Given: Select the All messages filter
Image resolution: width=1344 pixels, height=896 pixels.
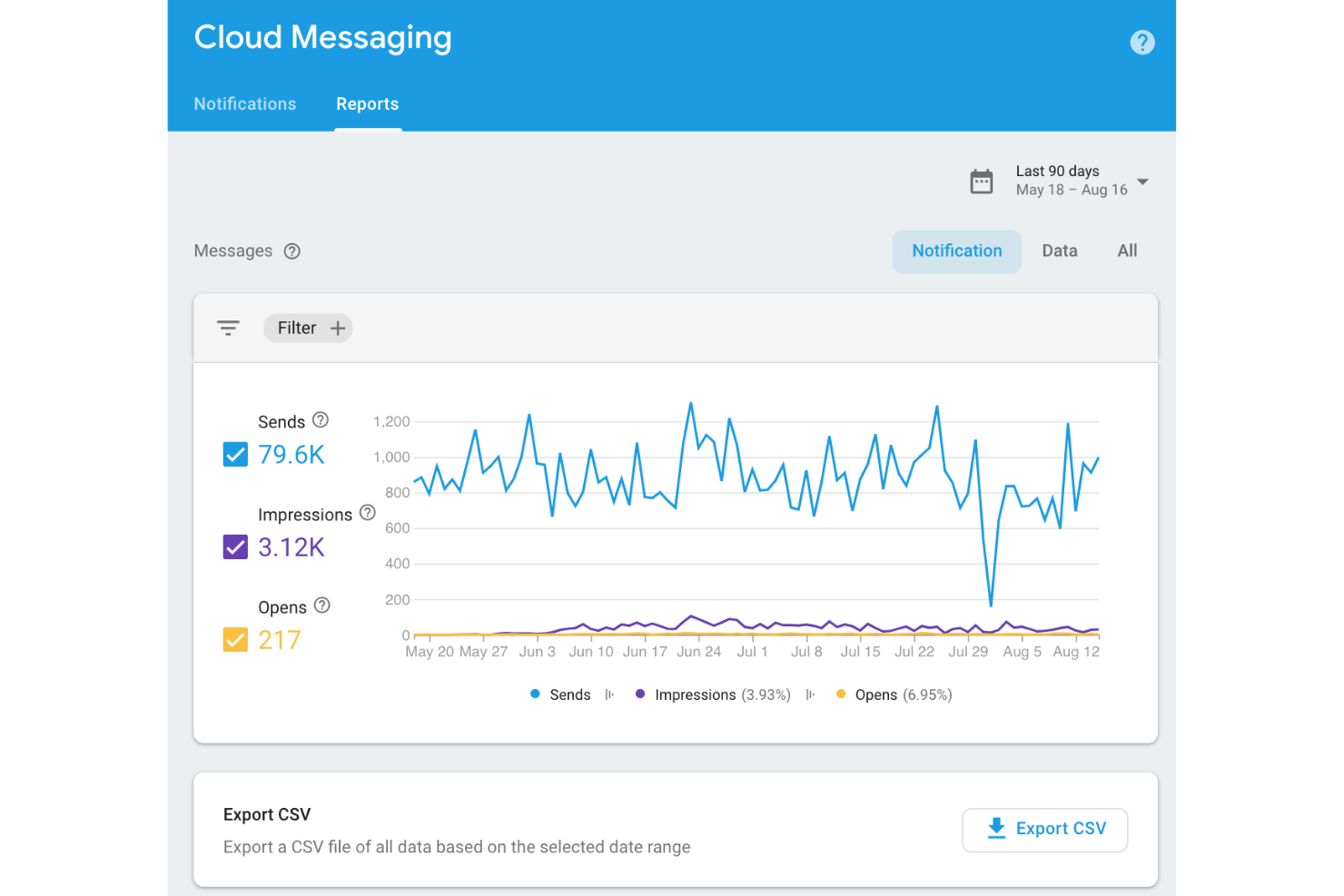Looking at the screenshot, I should pos(1127,251).
